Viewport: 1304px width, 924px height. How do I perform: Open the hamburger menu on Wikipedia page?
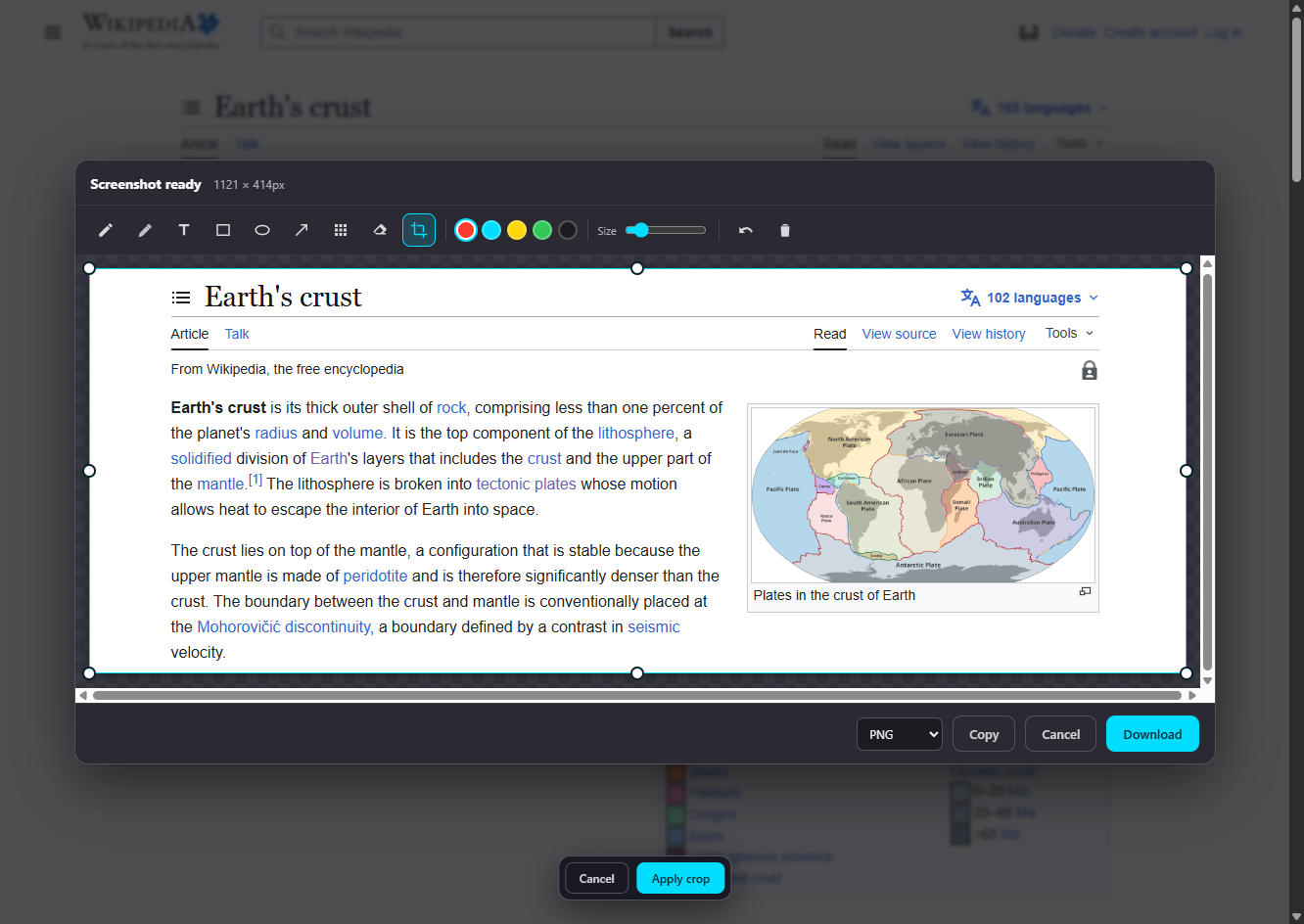pyautogui.click(x=53, y=32)
